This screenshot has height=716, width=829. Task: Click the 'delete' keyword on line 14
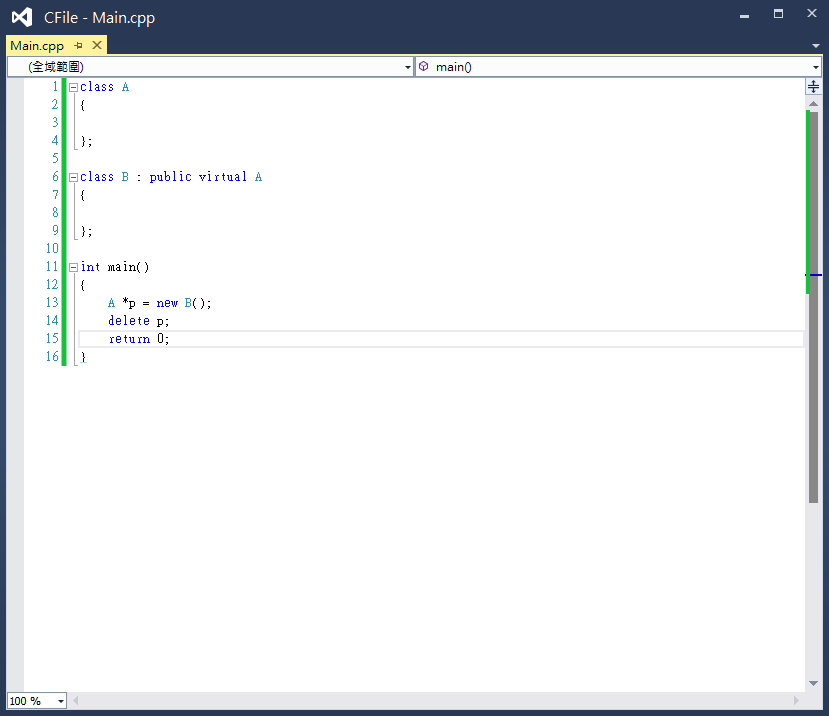(x=129, y=320)
